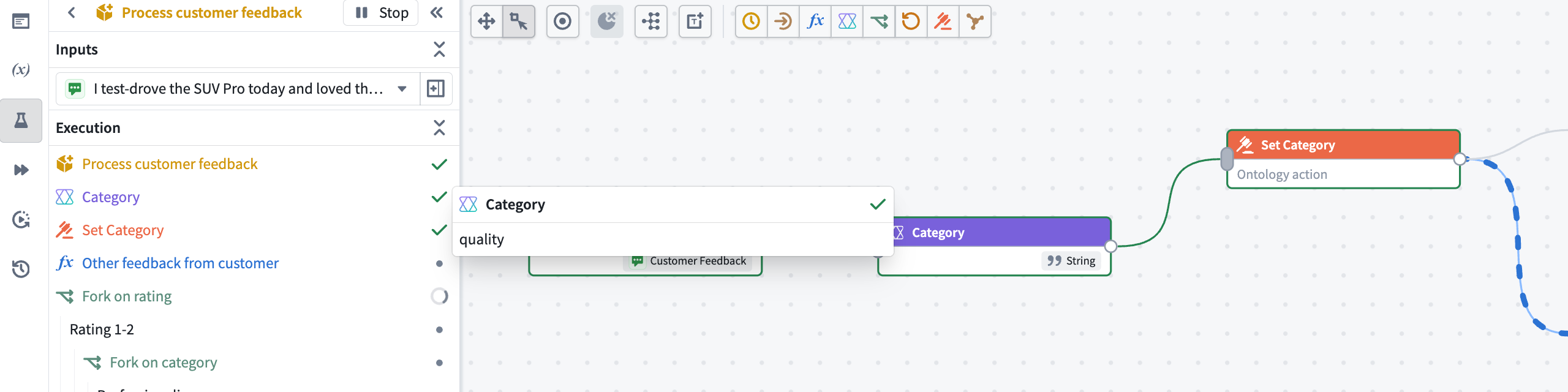
Task: Add a fork block from toolbar
Action: click(x=879, y=21)
